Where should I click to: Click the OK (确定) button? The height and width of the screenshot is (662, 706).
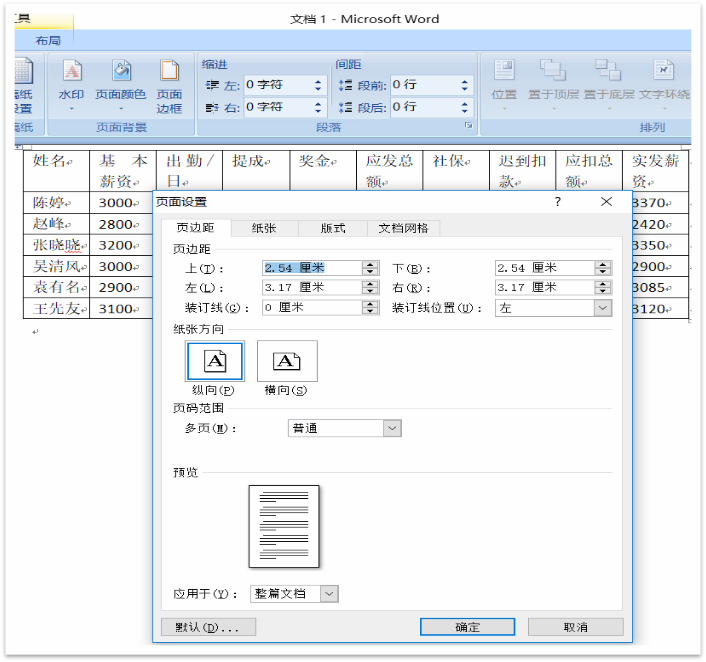[467, 627]
